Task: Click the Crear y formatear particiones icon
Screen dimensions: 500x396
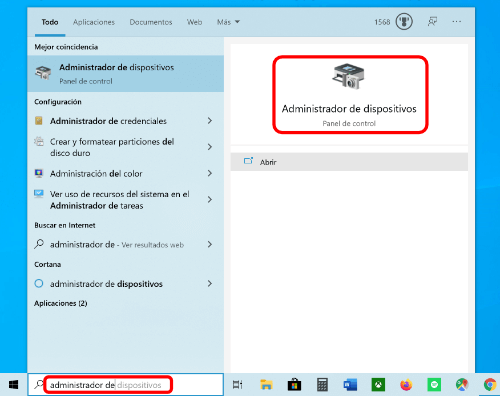Action: (39, 141)
